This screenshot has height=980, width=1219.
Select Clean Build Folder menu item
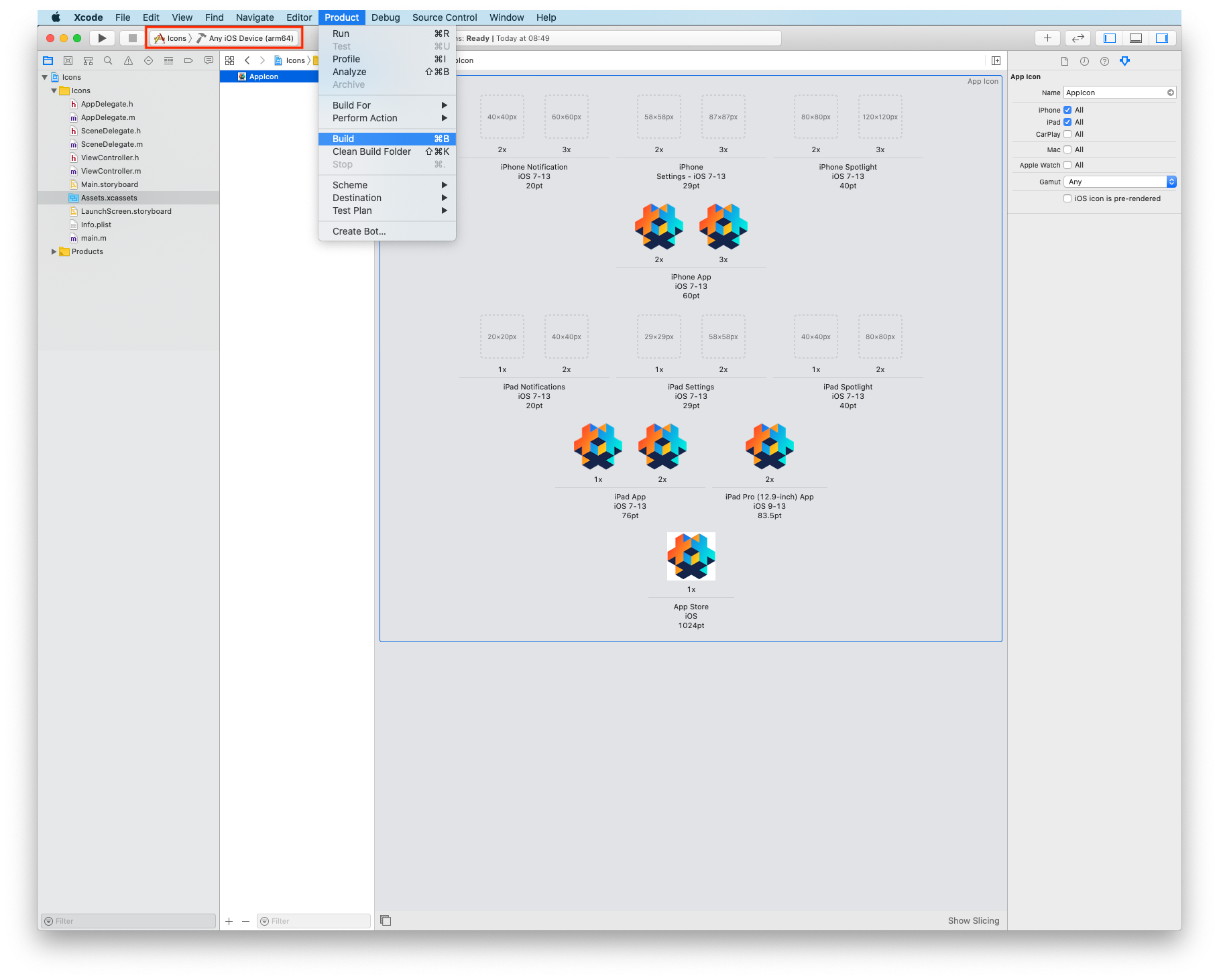tap(387, 151)
